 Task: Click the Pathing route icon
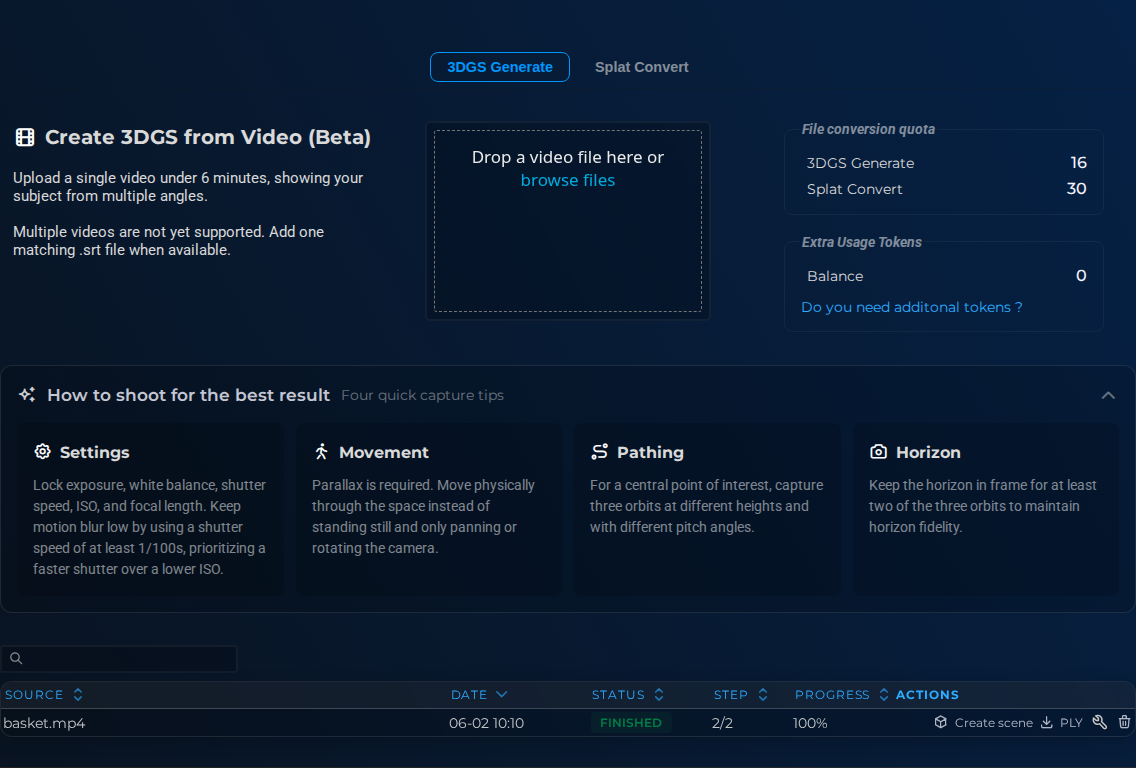(x=599, y=451)
